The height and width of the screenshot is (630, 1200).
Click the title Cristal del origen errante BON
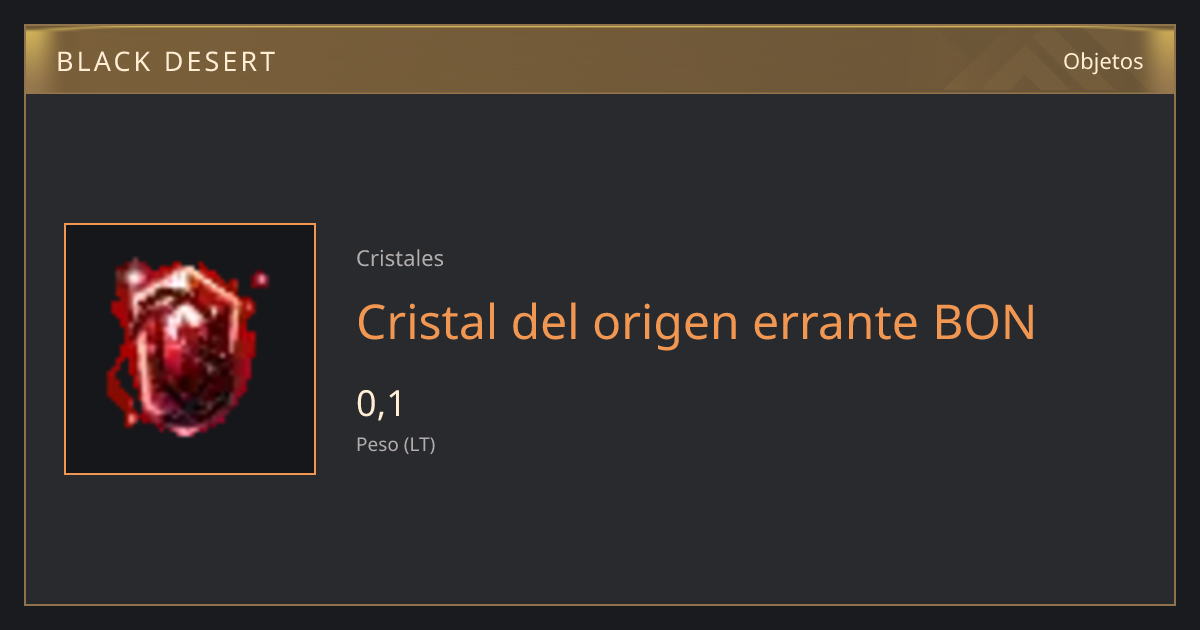pyautogui.click(x=696, y=323)
